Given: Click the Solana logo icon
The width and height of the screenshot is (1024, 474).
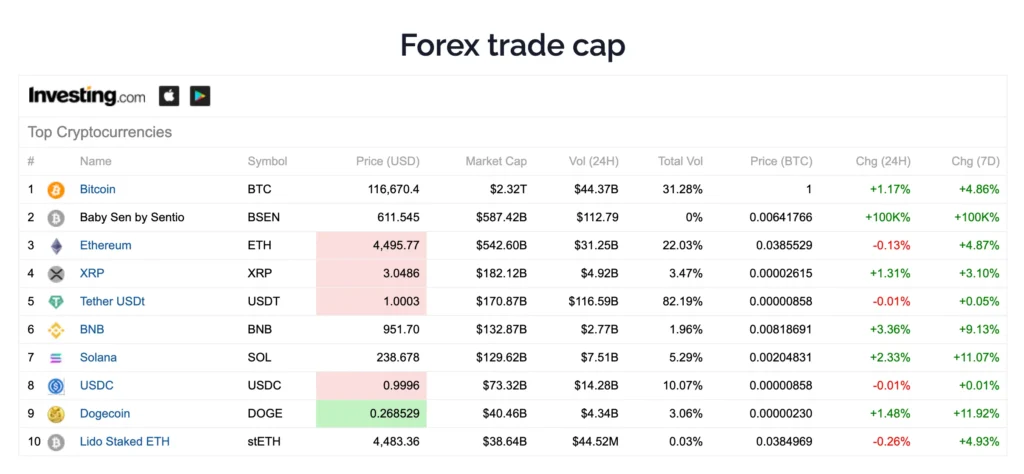Looking at the screenshot, I should point(56,357).
